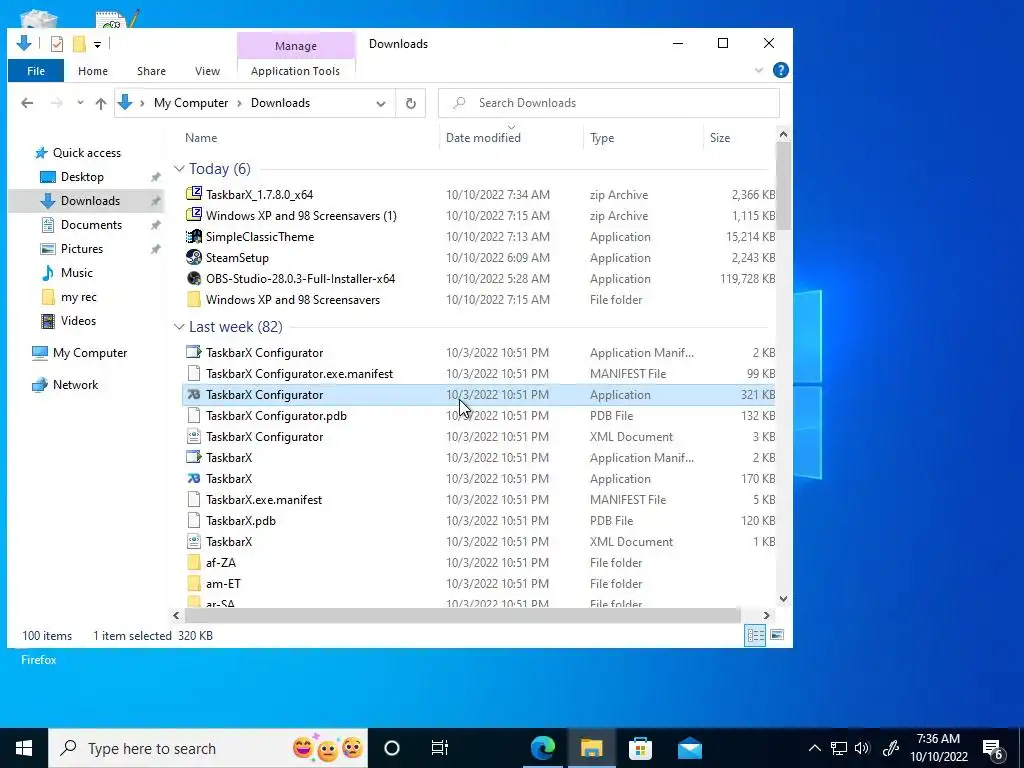Select the TaskbarX.exe.manifest file
The image size is (1024, 768).
click(x=264, y=500)
